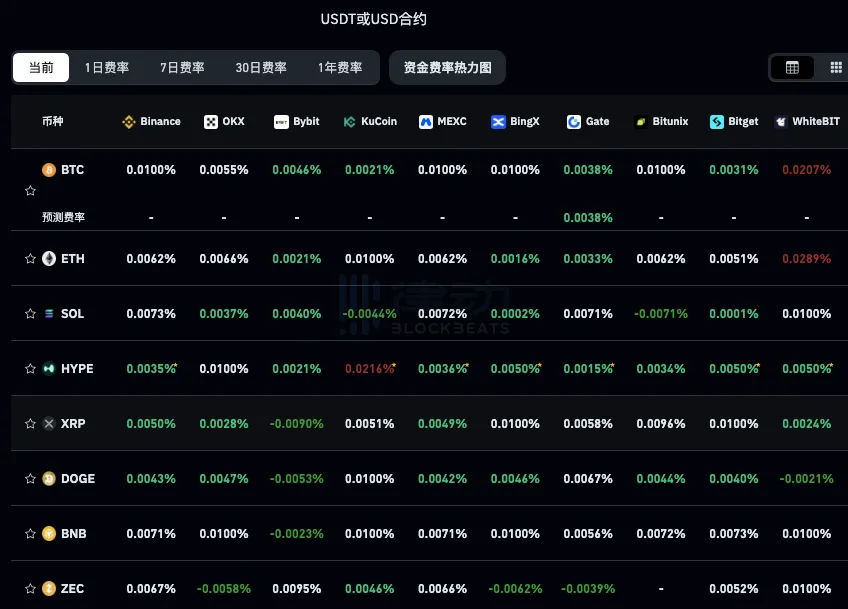Click the Bitunix exchange logo icon
This screenshot has height=609, width=848.
coord(641,122)
